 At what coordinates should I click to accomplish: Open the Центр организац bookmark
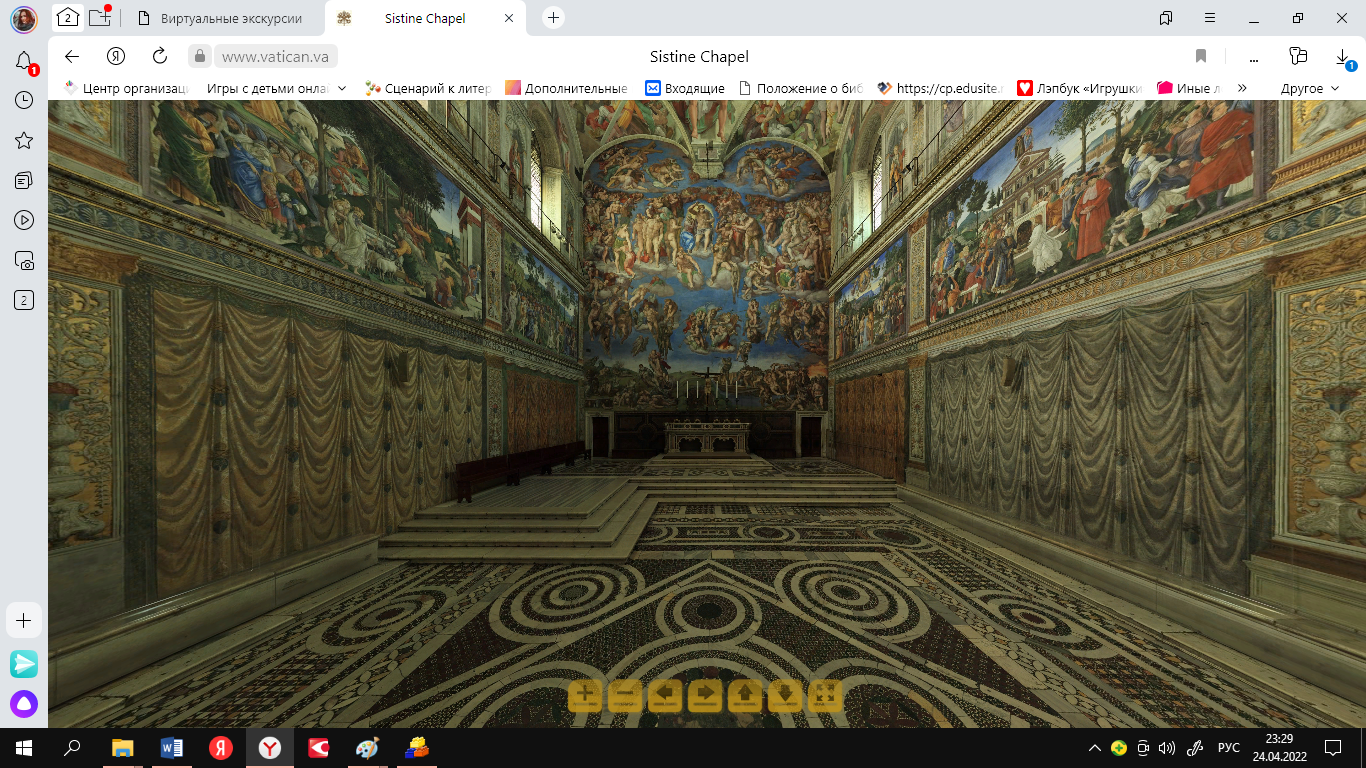(x=127, y=88)
